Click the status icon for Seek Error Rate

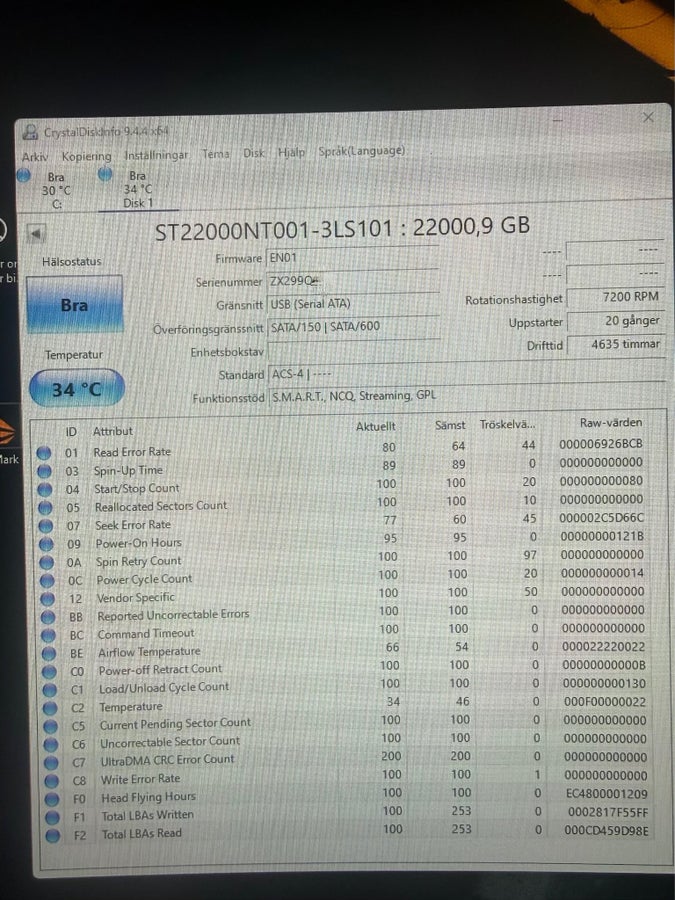click(46, 526)
